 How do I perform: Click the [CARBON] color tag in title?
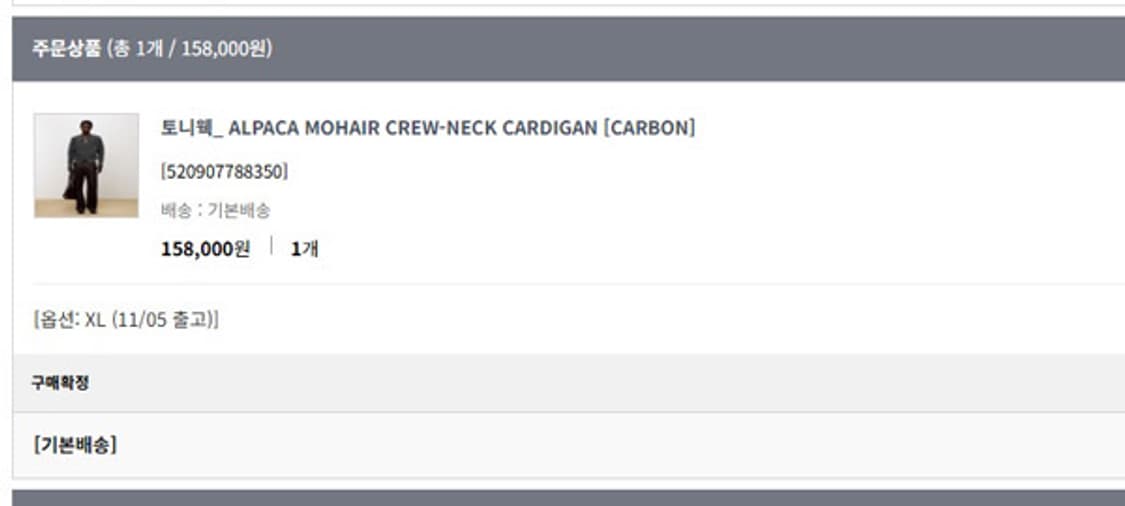[648, 128]
